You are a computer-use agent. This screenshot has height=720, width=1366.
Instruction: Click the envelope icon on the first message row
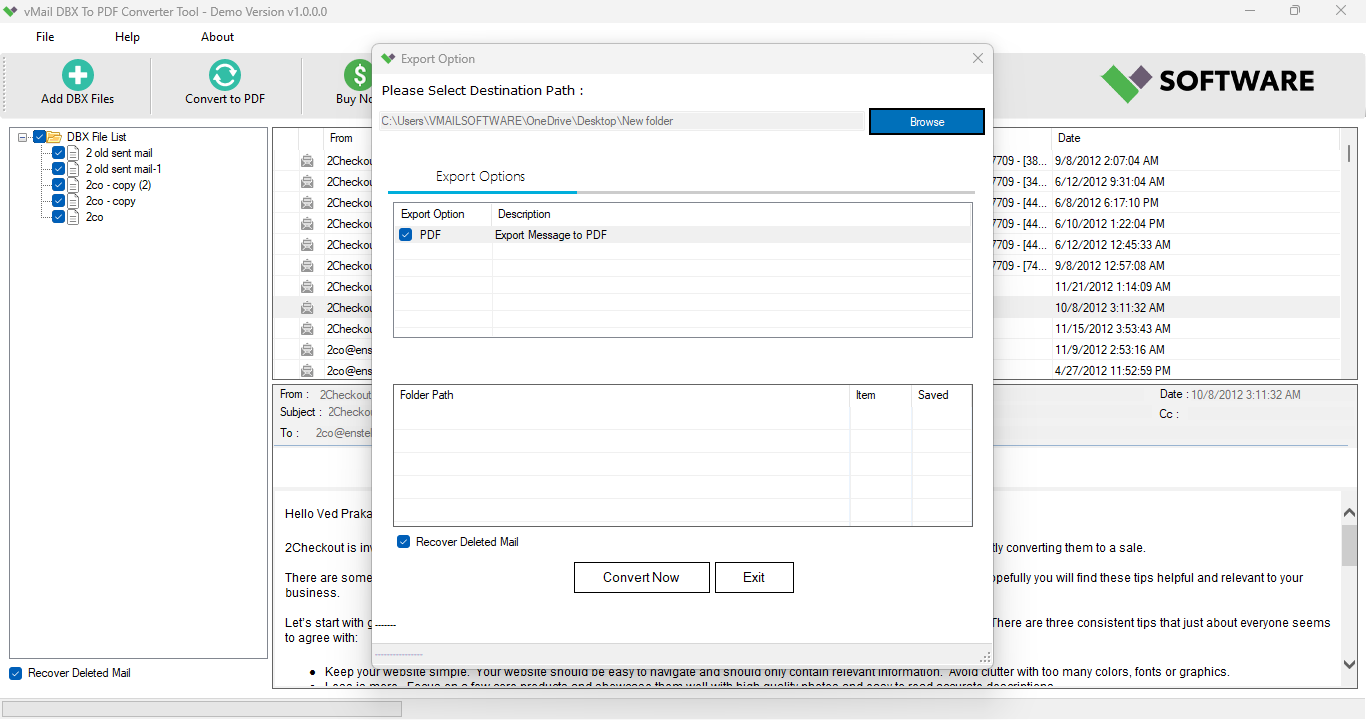(x=307, y=160)
